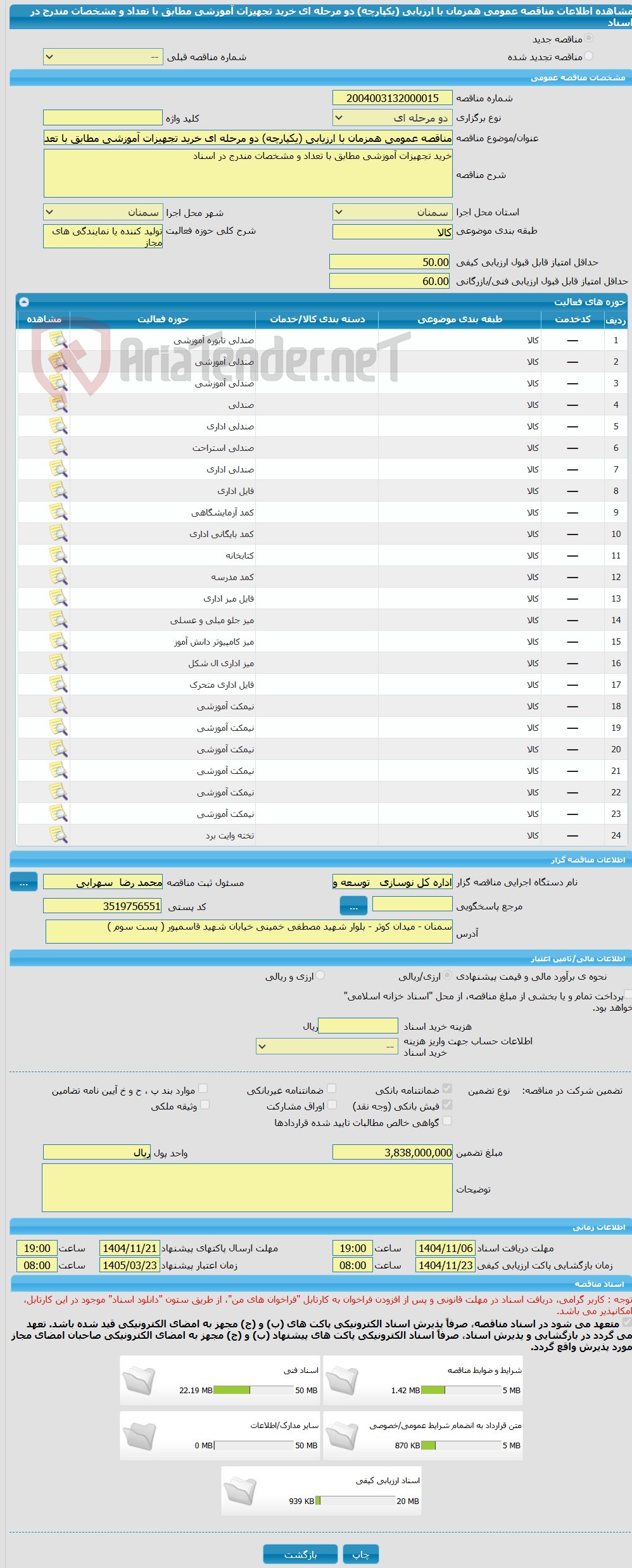Toggle اوراق مشارکت checkbox
Screen dimensions: 632x1568
click(331, 1104)
